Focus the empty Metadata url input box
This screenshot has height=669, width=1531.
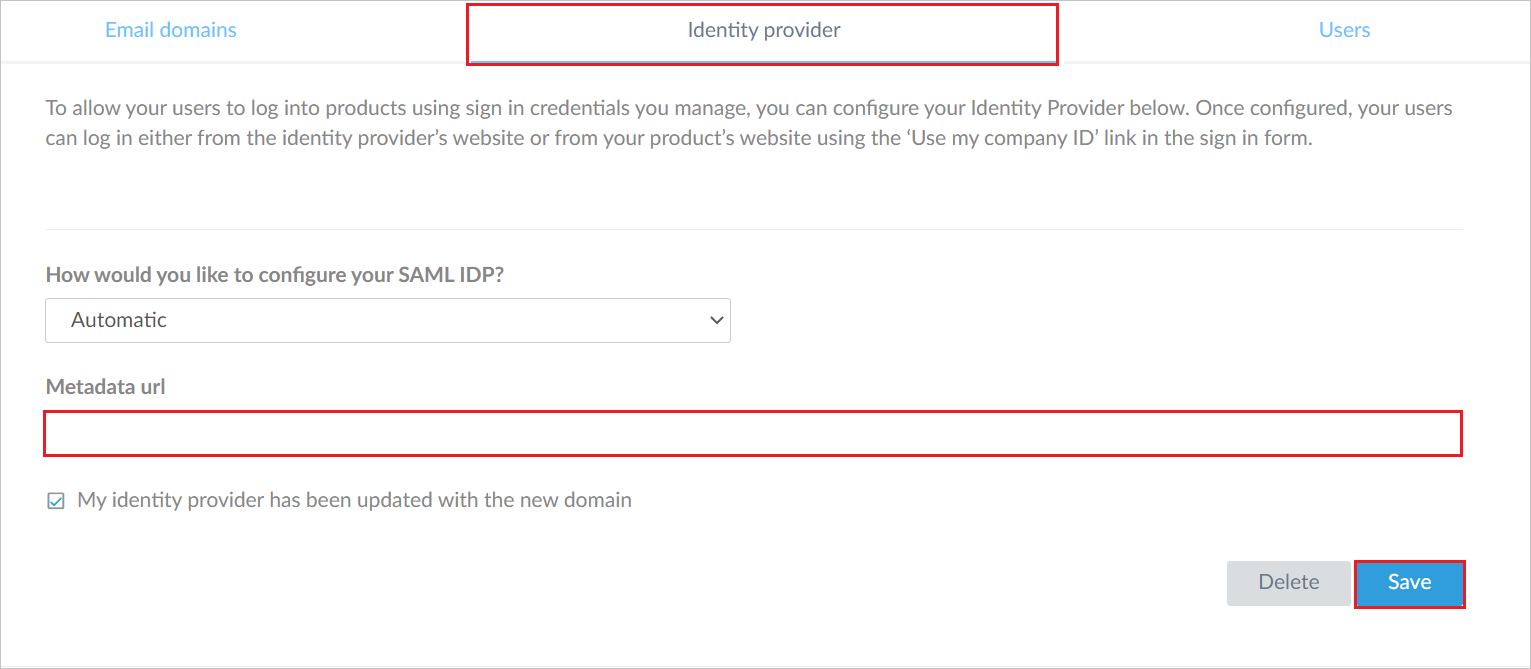pyautogui.click(x=750, y=433)
